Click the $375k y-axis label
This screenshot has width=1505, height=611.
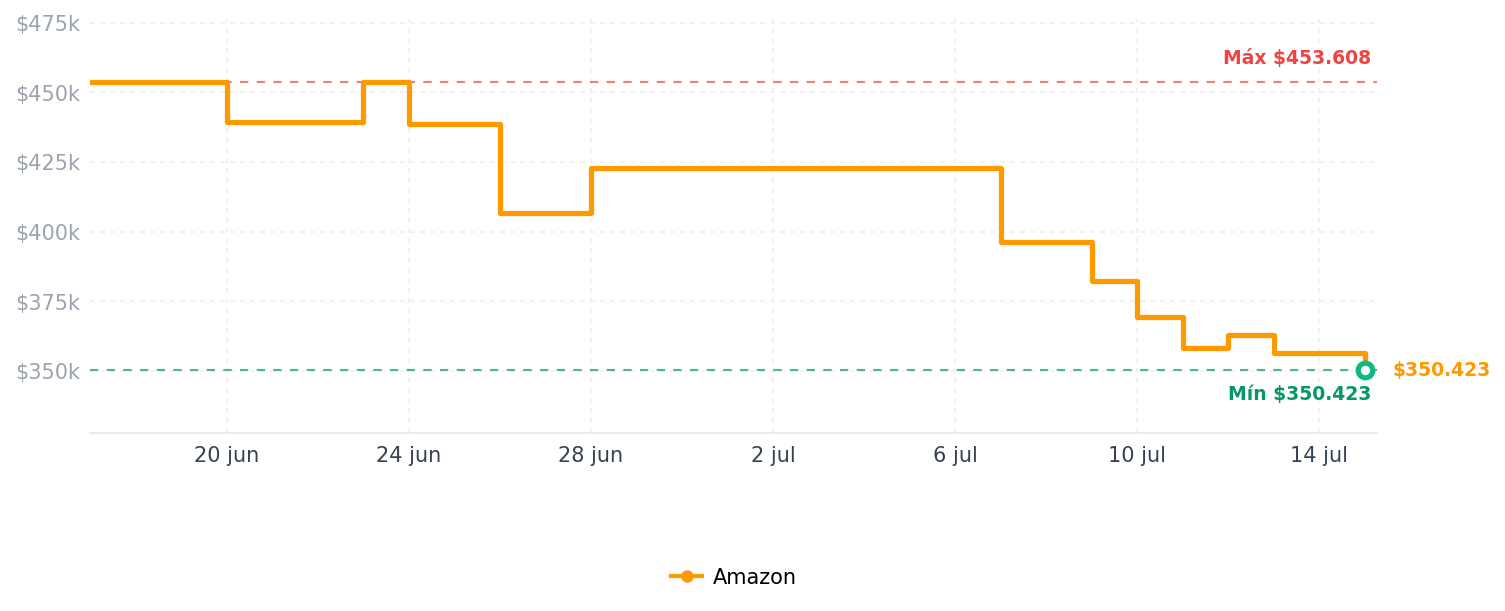[47, 301]
